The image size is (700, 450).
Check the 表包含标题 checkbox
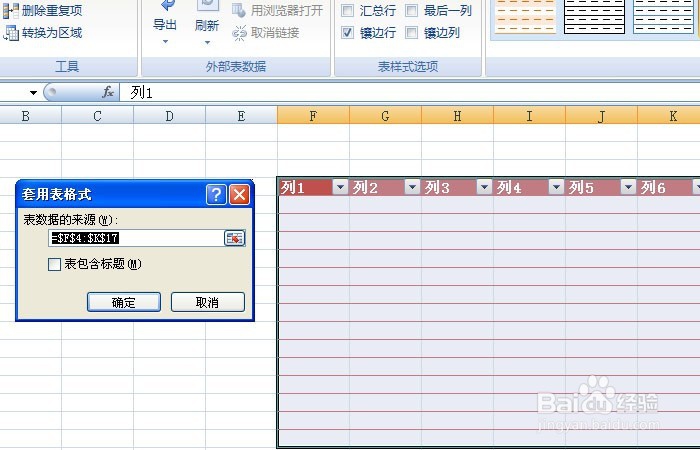(54, 264)
